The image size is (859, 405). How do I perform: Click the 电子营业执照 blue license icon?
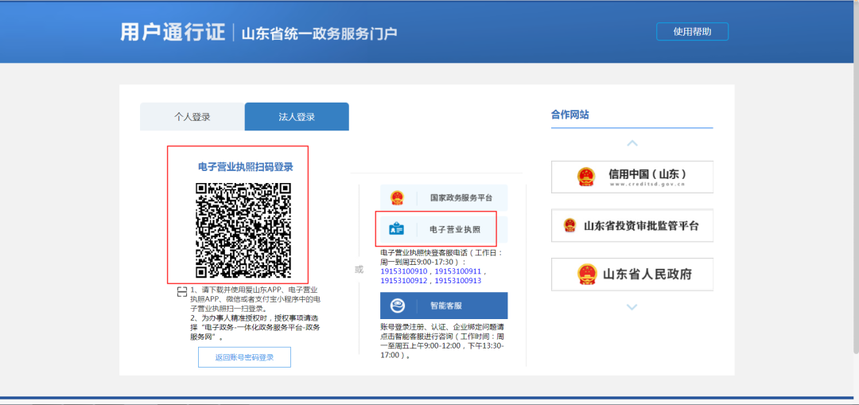(x=397, y=229)
